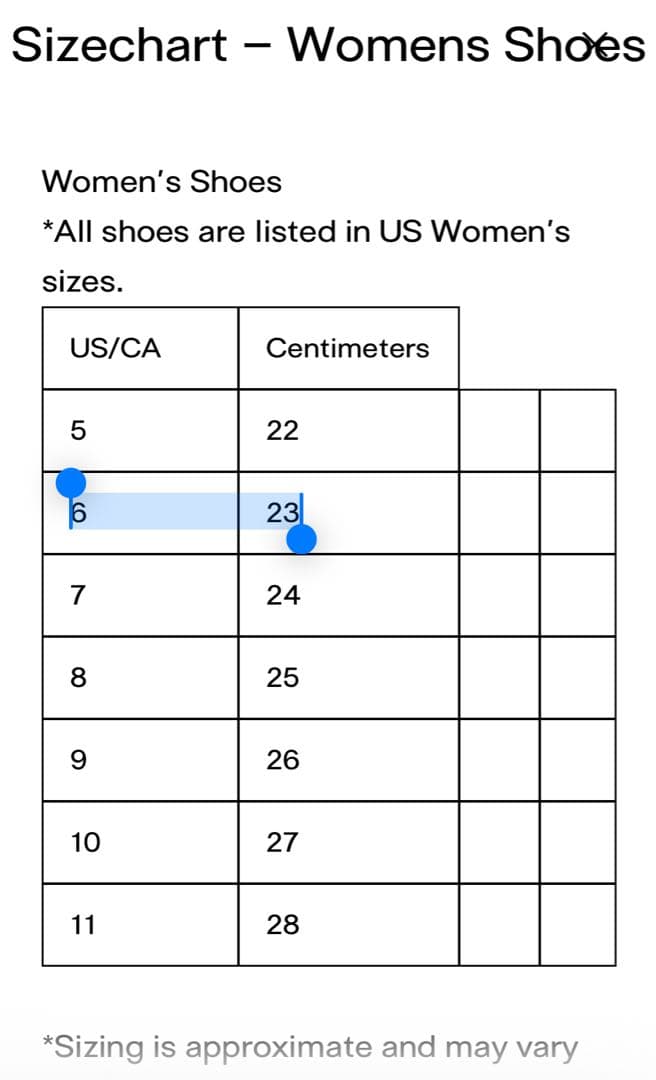The height and width of the screenshot is (1080, 656).
Task: Click the highlighted 23 centimeters value
Action: [283, 512]
